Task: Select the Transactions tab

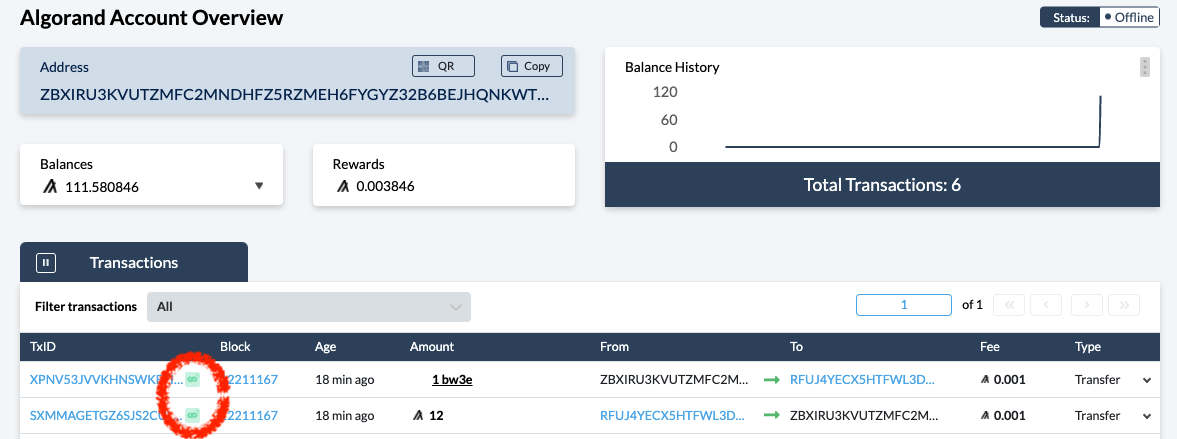Action: pos(134,263)
